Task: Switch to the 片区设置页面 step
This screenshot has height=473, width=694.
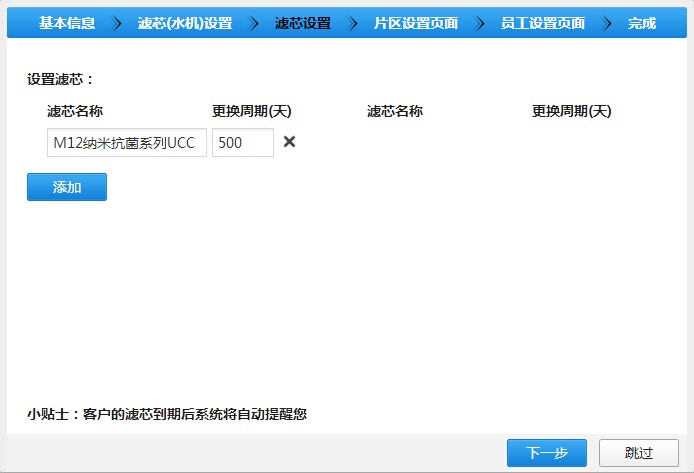Action: pos(415,22)
